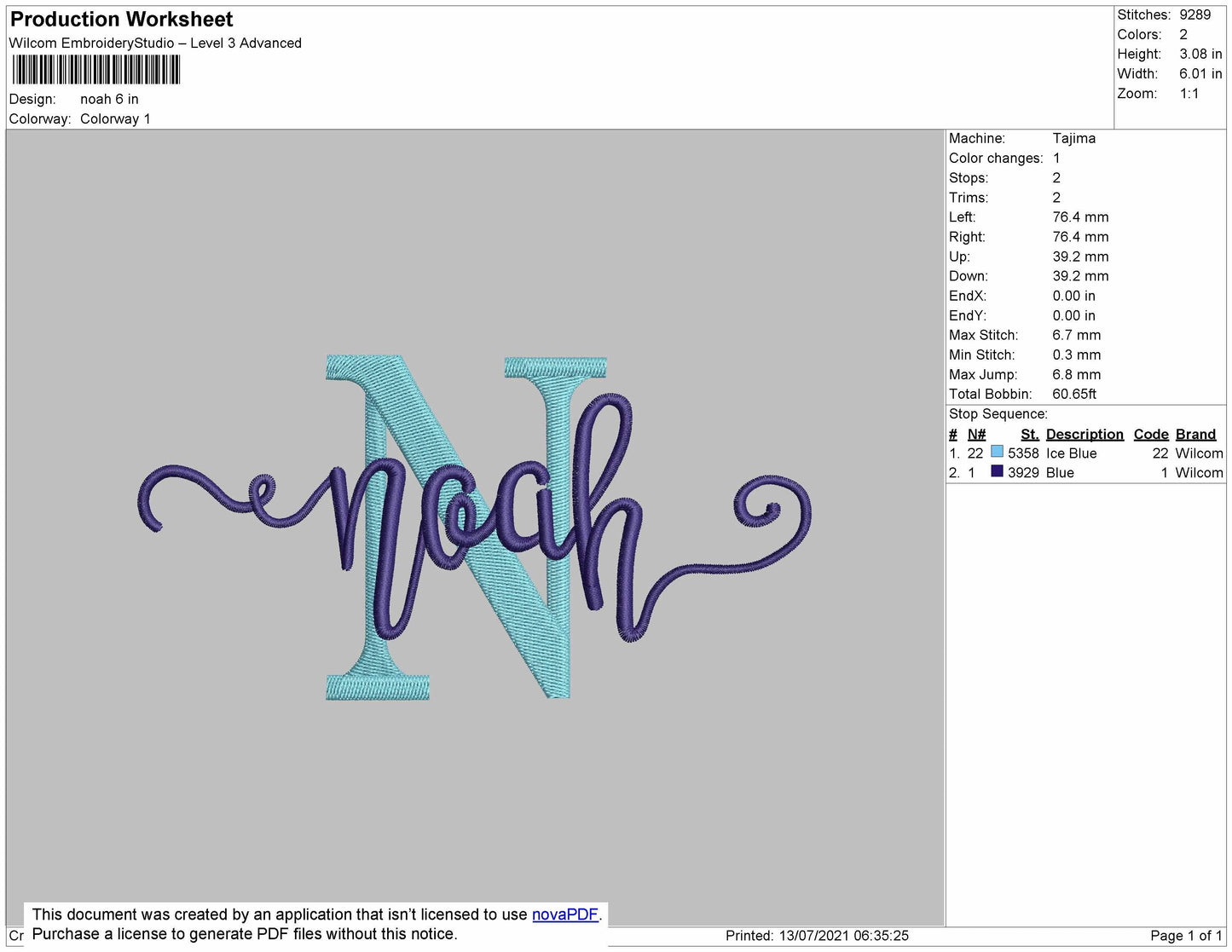Click the barcode under the worksheet title

click(x=96, y=70)
